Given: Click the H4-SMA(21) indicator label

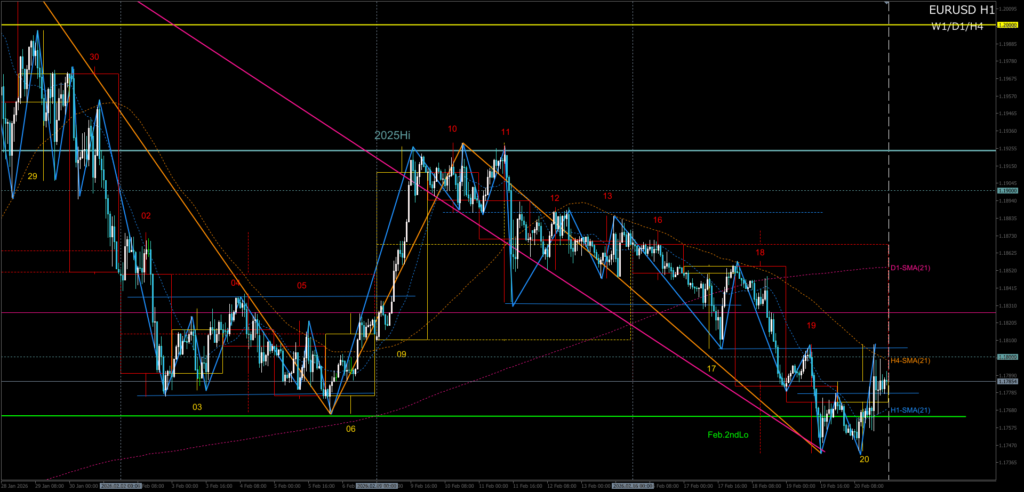Looking at the screenshot, I should point(910,360).
